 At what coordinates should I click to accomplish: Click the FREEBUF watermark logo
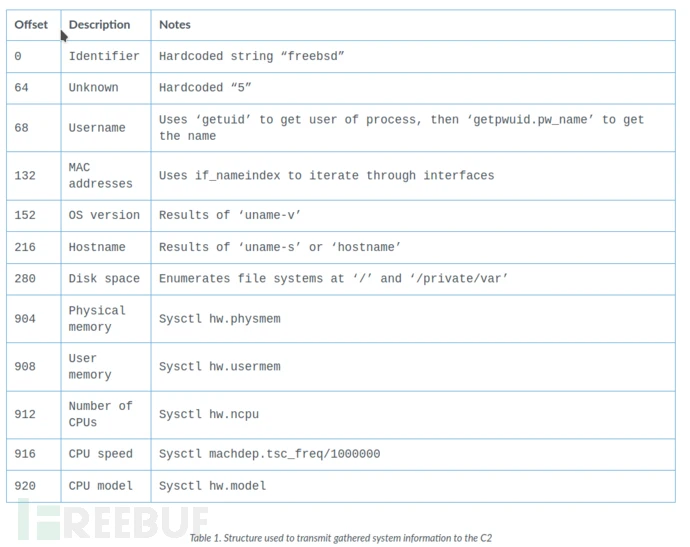(113, 521)
